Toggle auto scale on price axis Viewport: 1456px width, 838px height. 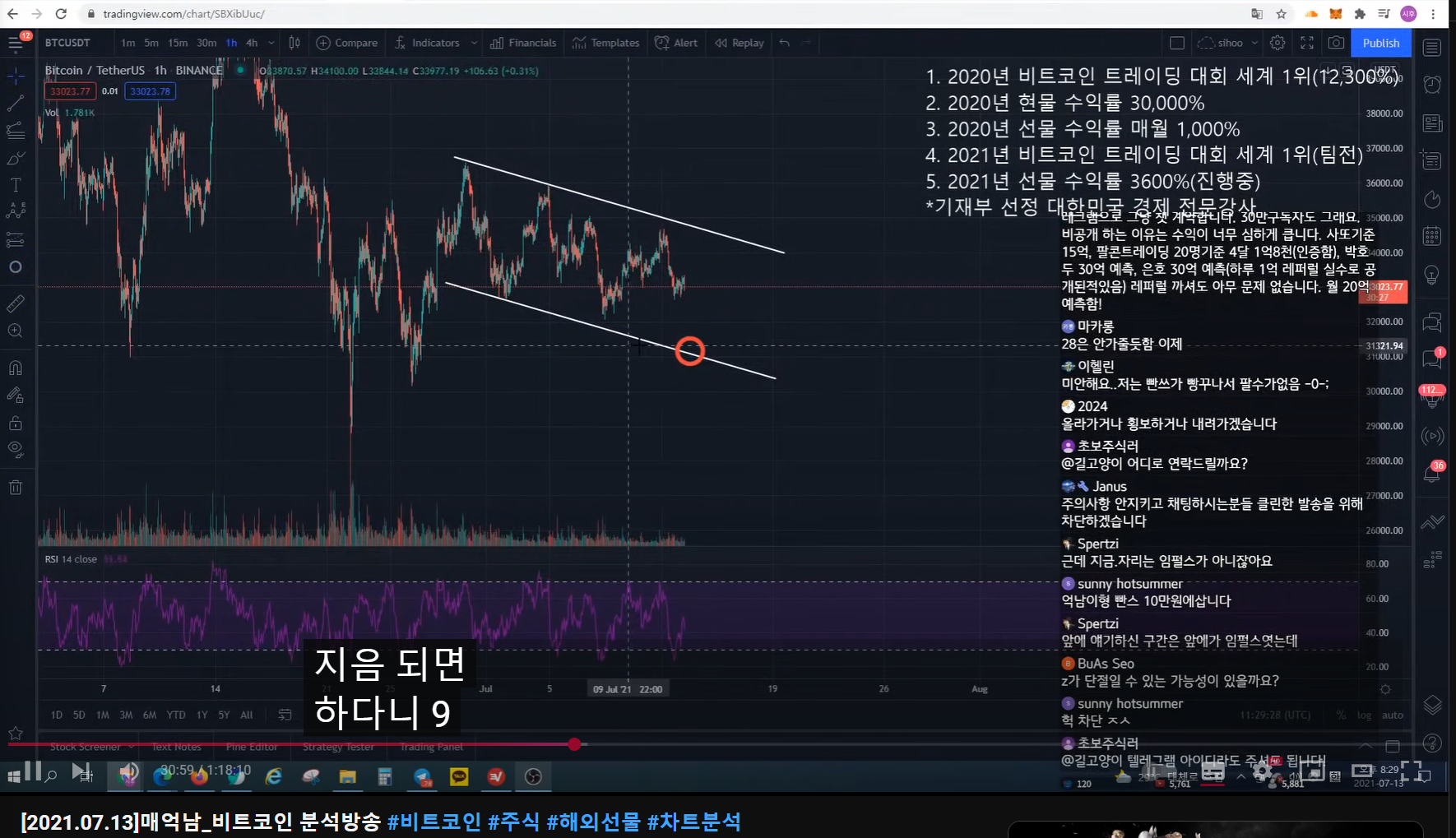[x=1393, y=715]
